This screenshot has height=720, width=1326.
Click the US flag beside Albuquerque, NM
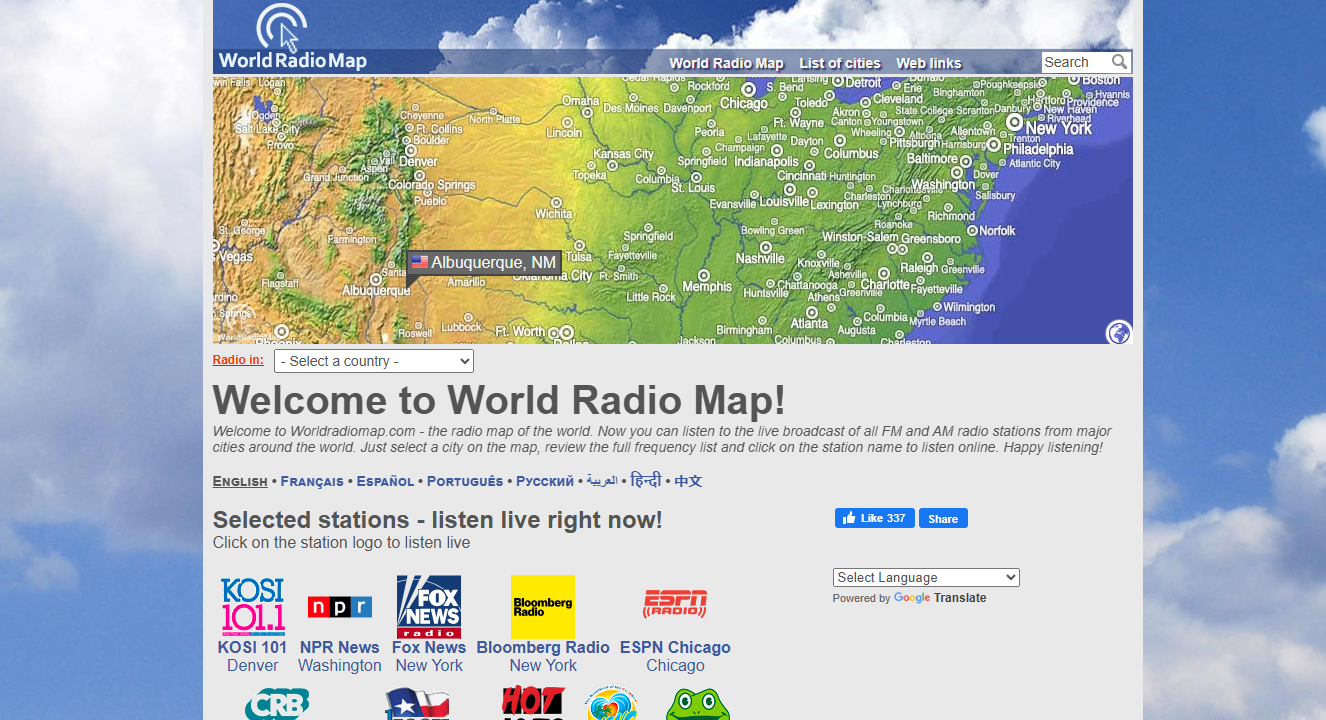pos(419,262)
